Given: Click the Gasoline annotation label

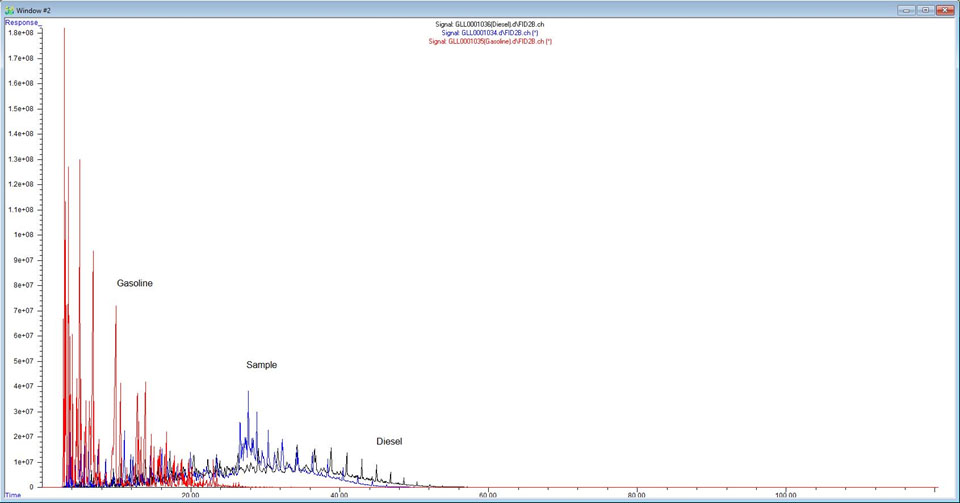Looking at the screenshot, I should tap(135, 284).
